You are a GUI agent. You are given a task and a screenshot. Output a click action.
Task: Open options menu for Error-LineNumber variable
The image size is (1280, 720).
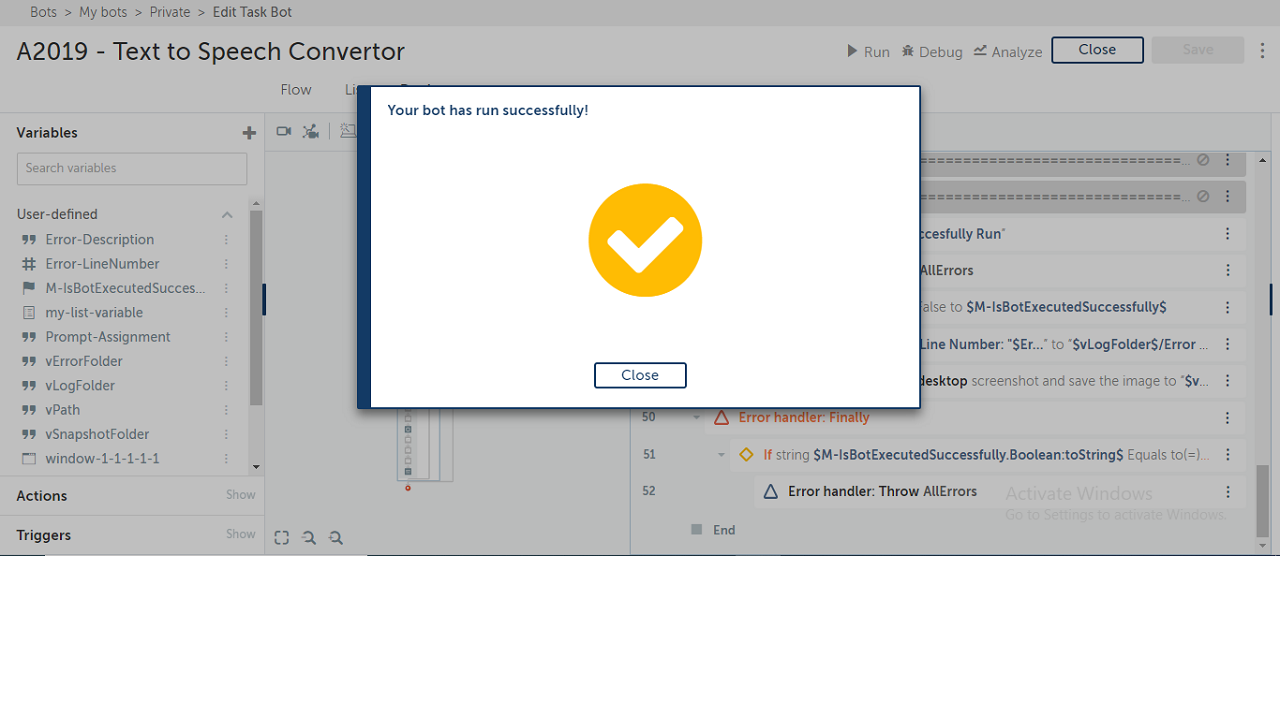tap(226, 264)
